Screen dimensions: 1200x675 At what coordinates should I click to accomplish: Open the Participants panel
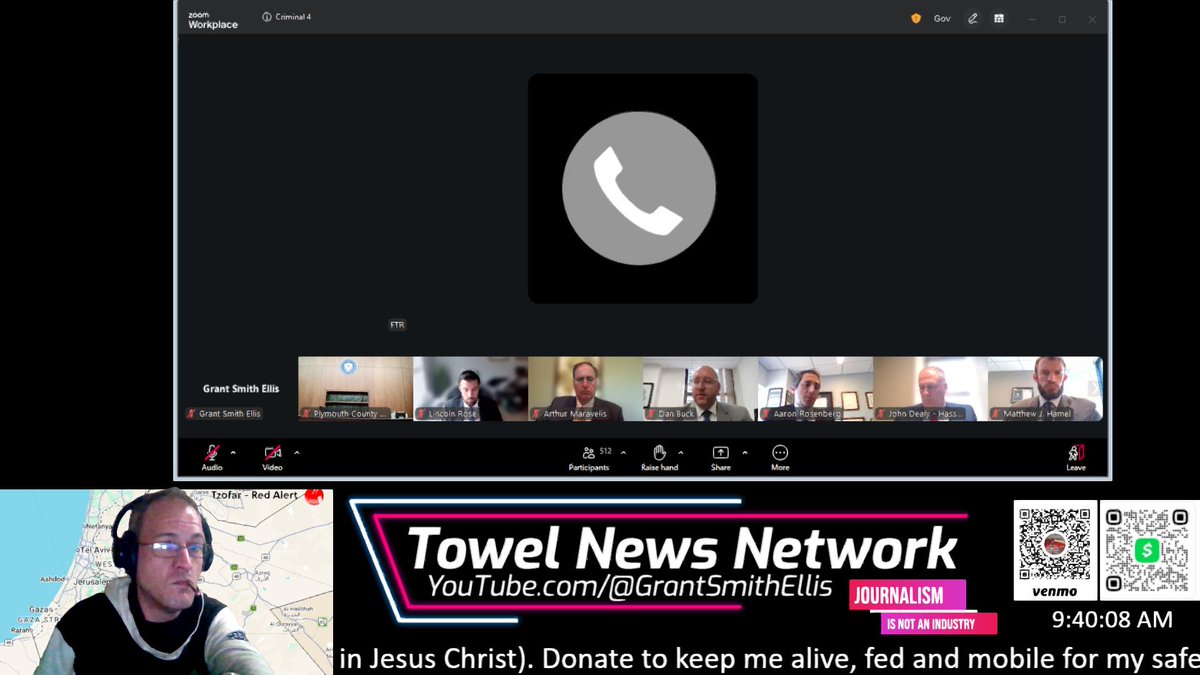click(589, 458)
